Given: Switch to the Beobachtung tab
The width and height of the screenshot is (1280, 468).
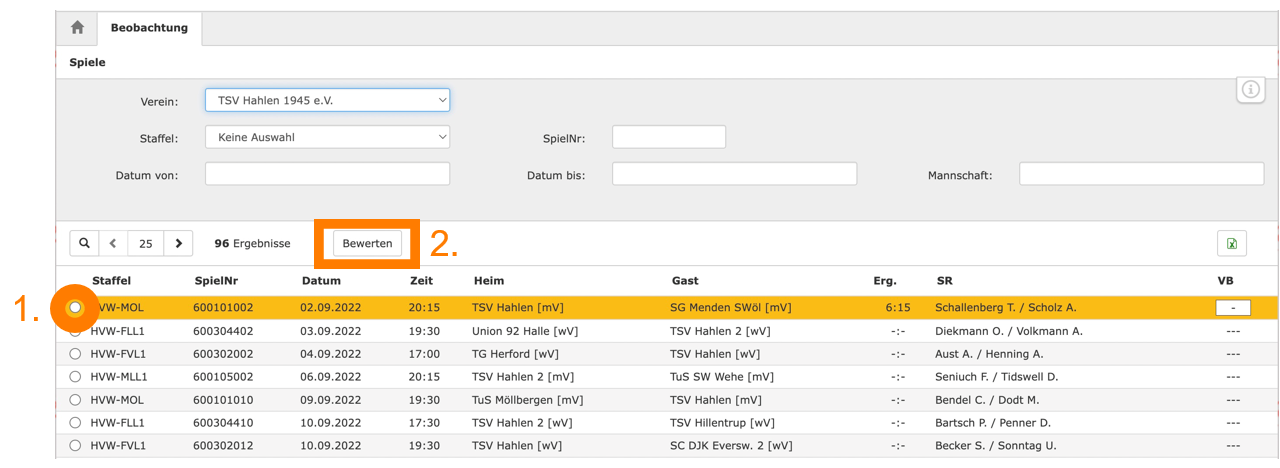Looking at the screenshot, I should [x=149, y=28].
